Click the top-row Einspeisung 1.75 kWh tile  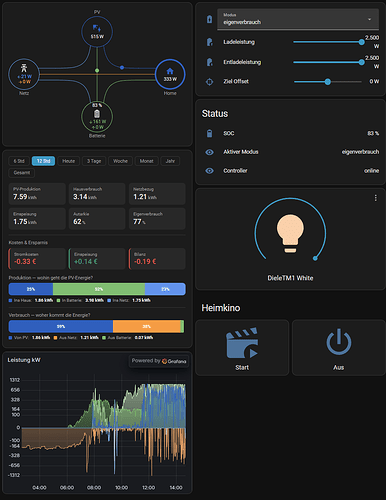(x=37, y=219)
